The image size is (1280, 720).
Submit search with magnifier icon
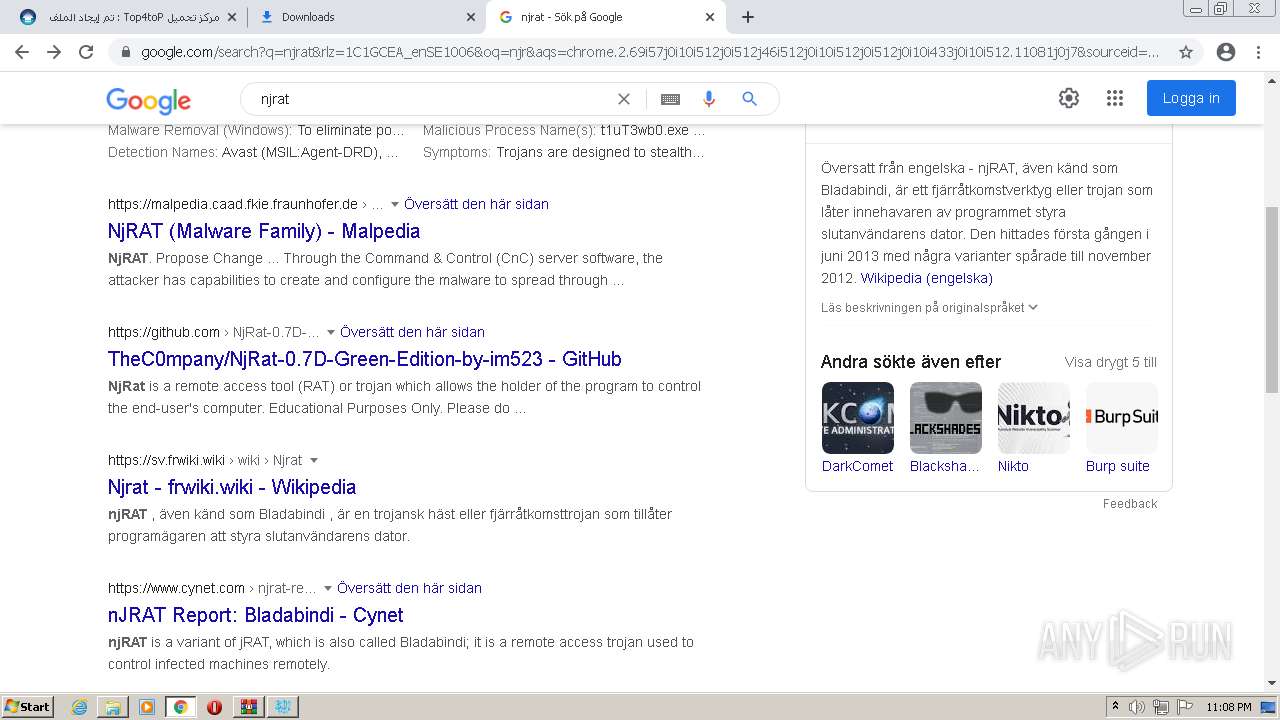749,99
